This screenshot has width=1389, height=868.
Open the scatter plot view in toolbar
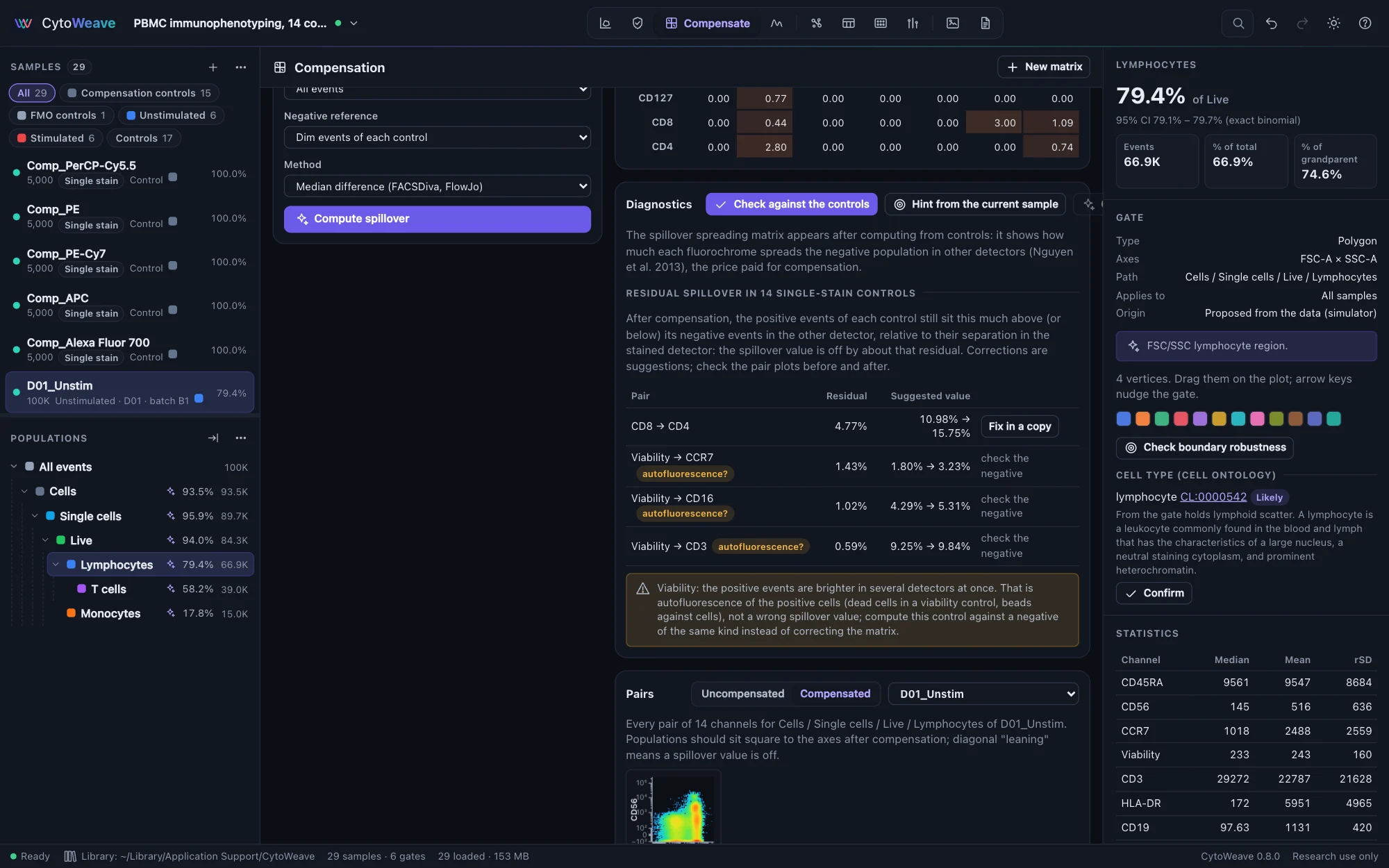[605, 23]
